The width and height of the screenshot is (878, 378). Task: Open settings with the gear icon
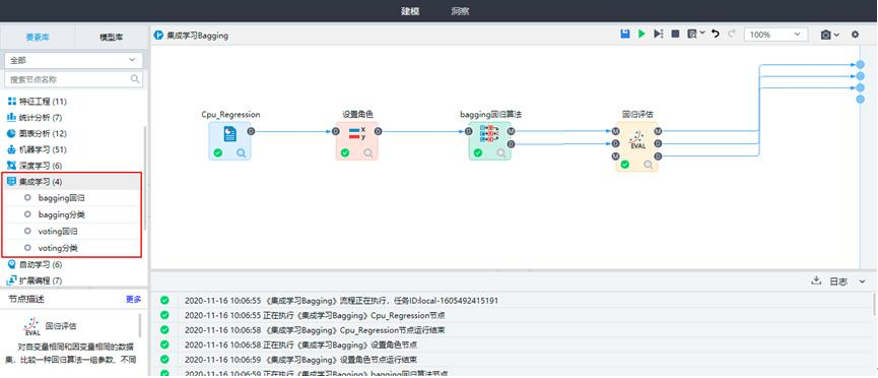pos(855,34)
